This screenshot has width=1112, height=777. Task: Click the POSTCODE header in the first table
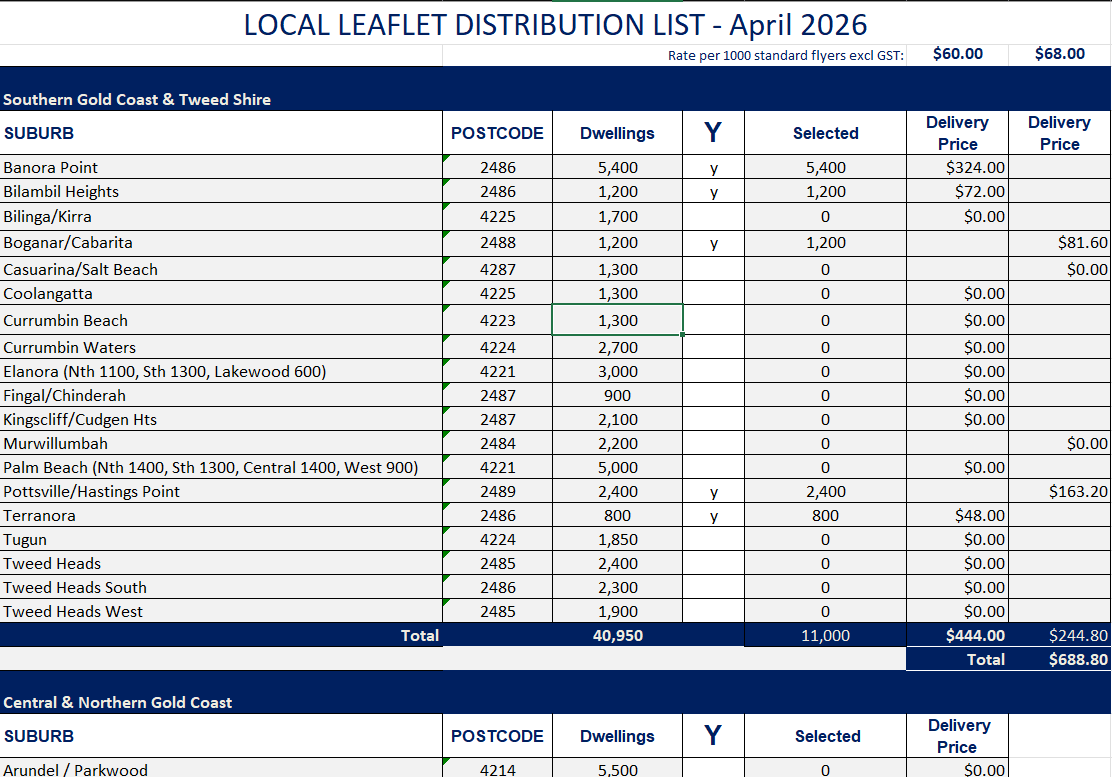[497, 133]
